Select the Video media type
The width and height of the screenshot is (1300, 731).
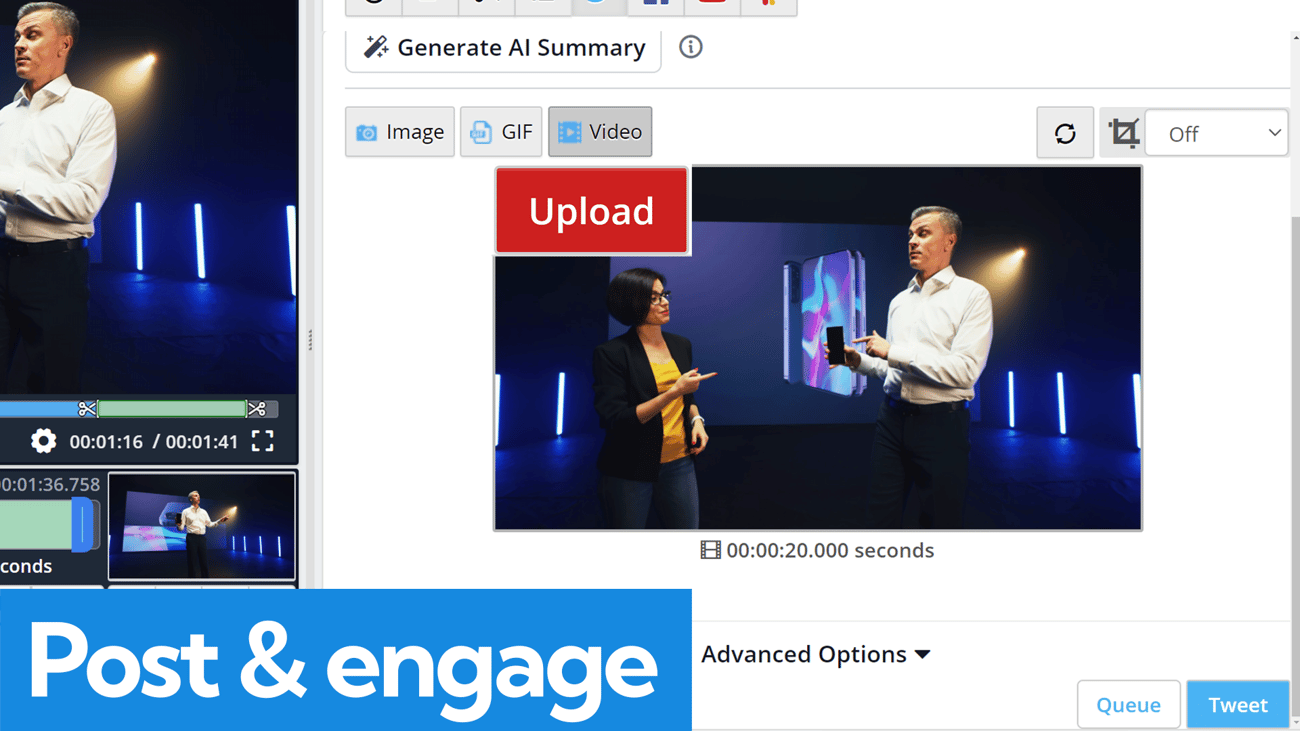coord(600,132)
